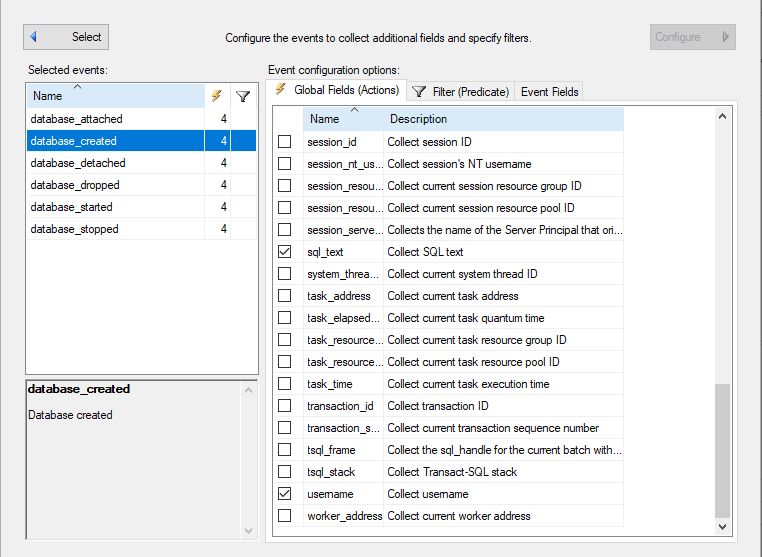Tick the transaction sequence number checkbox
This screenshot has height=557, width=762.
284,428
